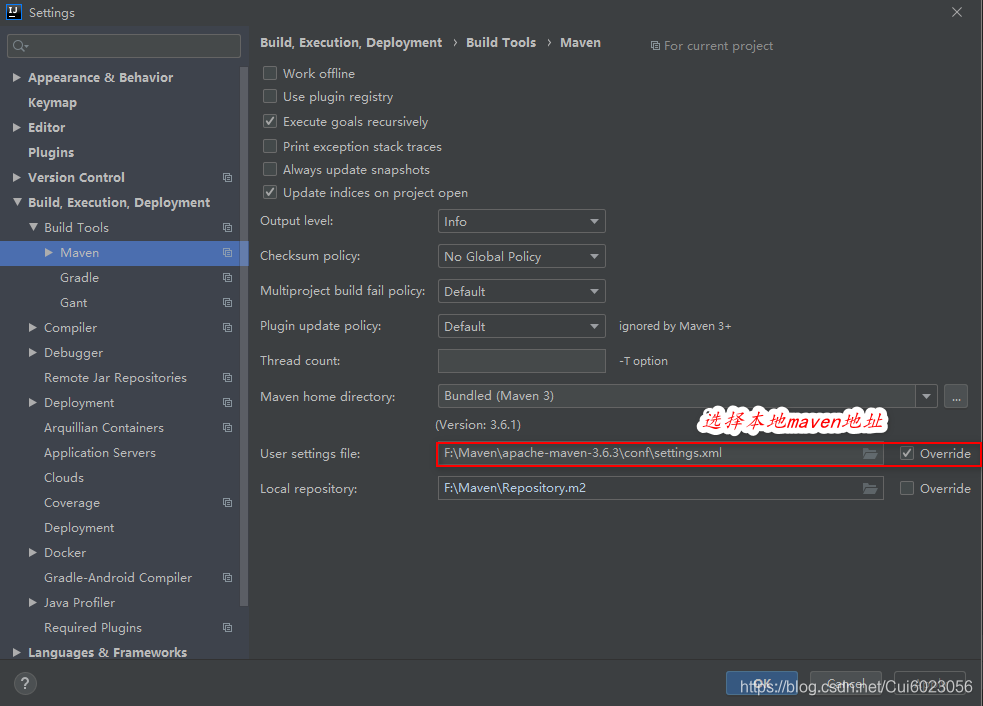Image resolution: width=983 pixels, height=706 pixels.
Task: Expand the Editor tree node
Action: [x=17, y=127]
